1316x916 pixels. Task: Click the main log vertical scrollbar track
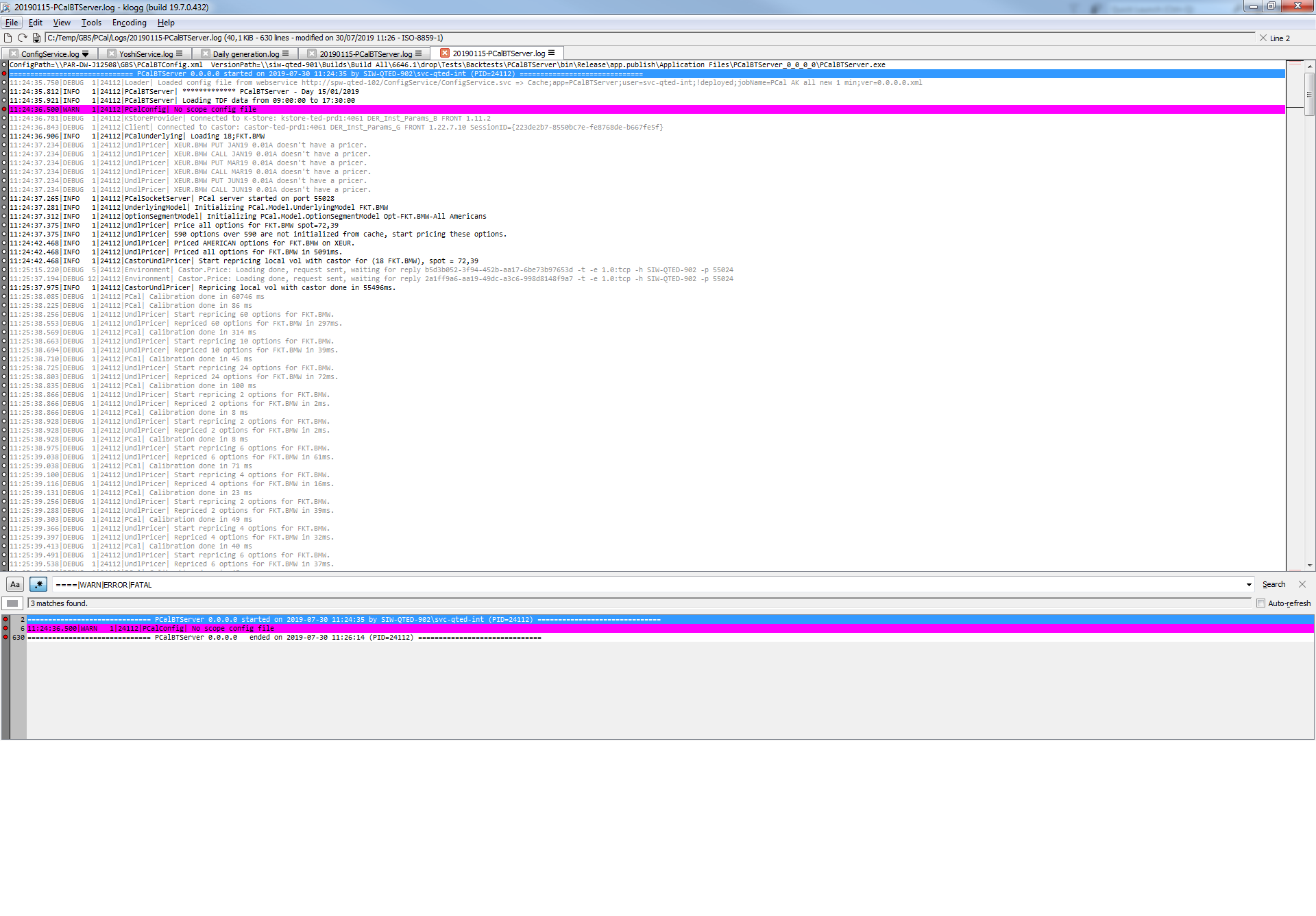coord(1310,343)
